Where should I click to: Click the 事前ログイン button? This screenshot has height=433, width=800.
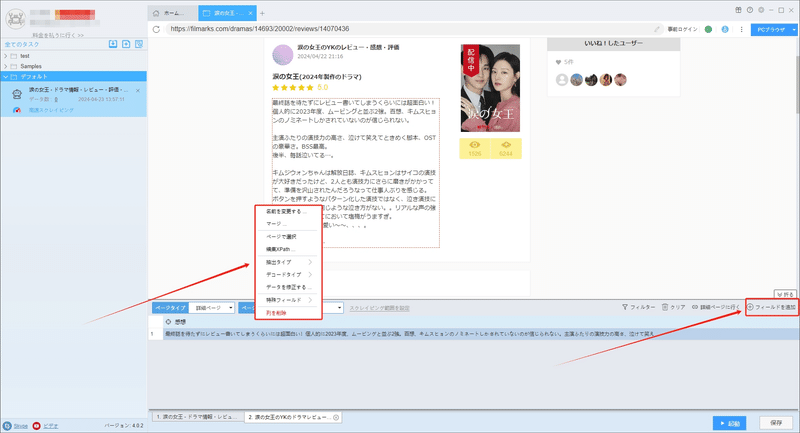click(x=682, y=29)
